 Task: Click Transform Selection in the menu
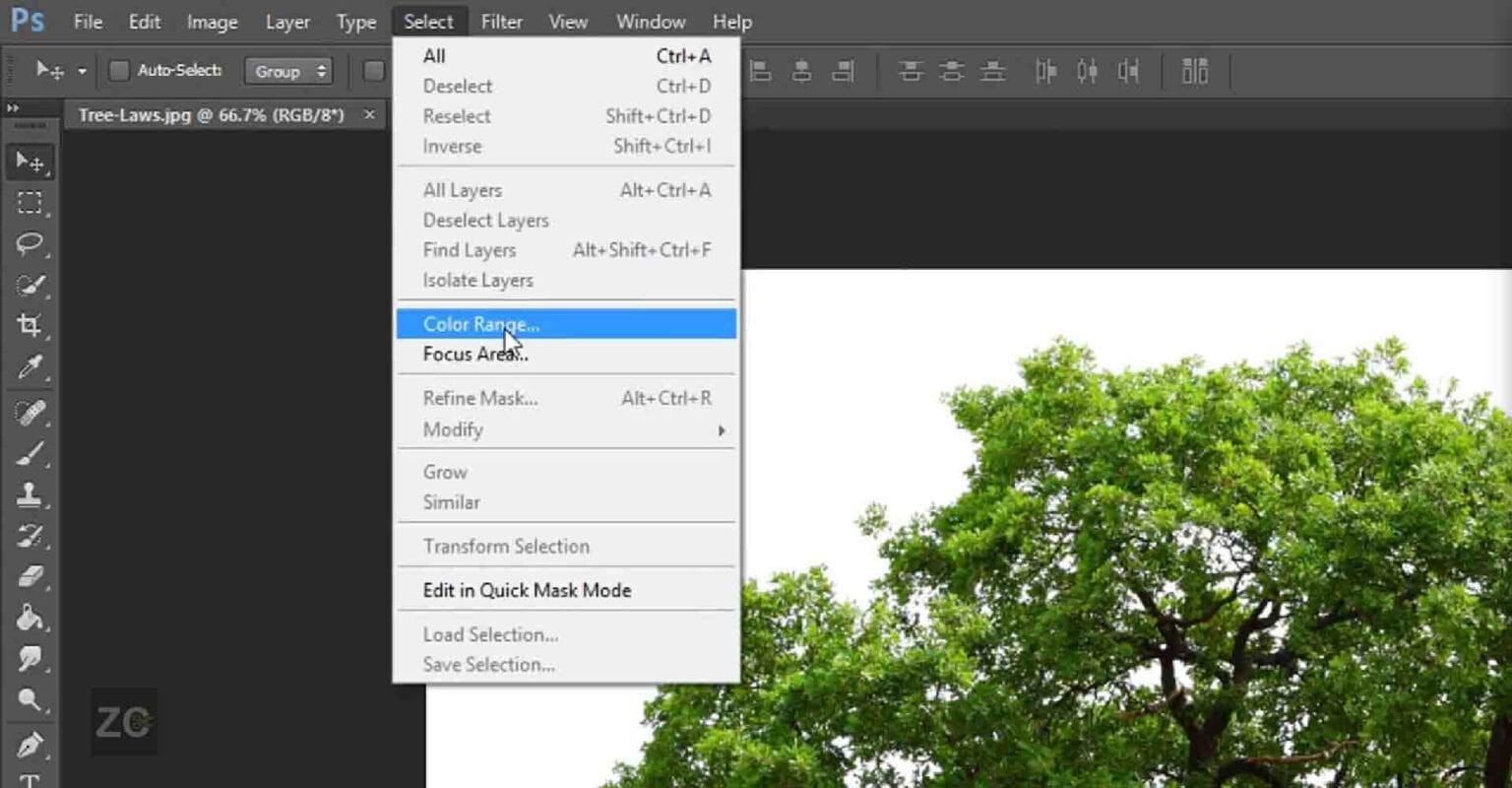[x=507, y=546]
